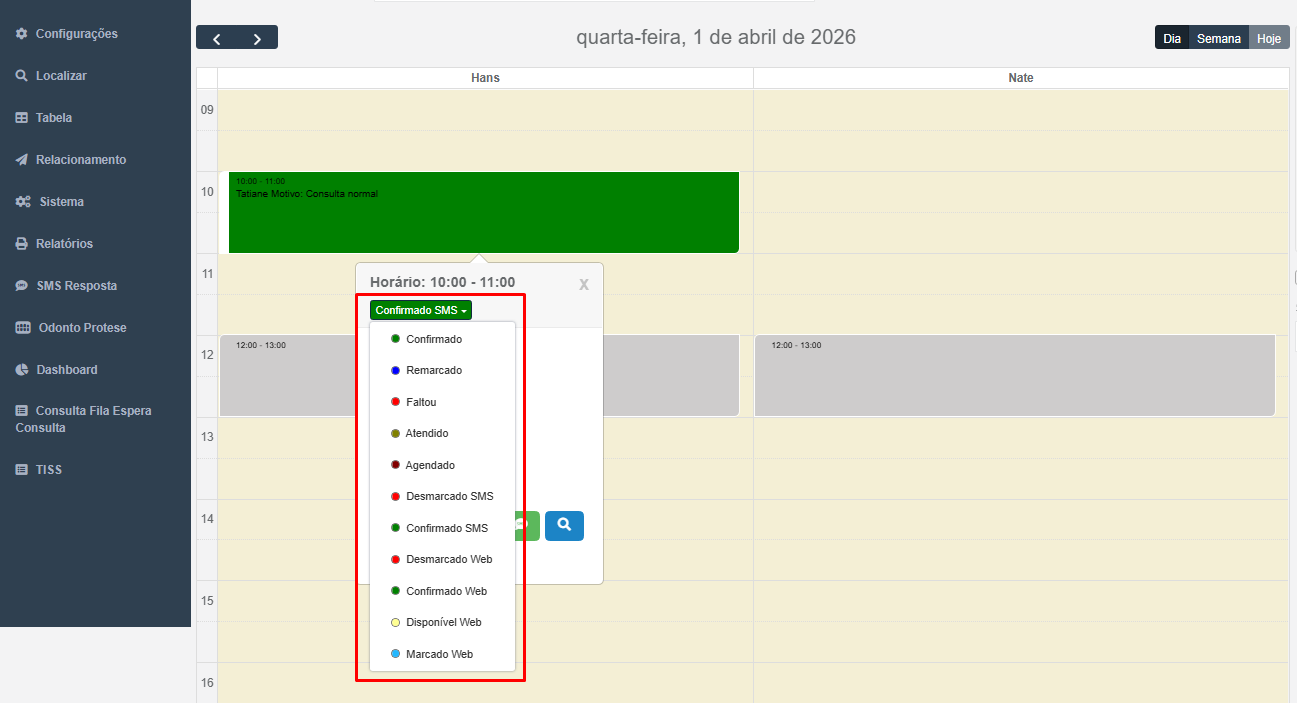Viewport: 1297px width, 703px height.
Task: Close the Horário popup with X
Action: pyautogui.click(x=584, y=285)
